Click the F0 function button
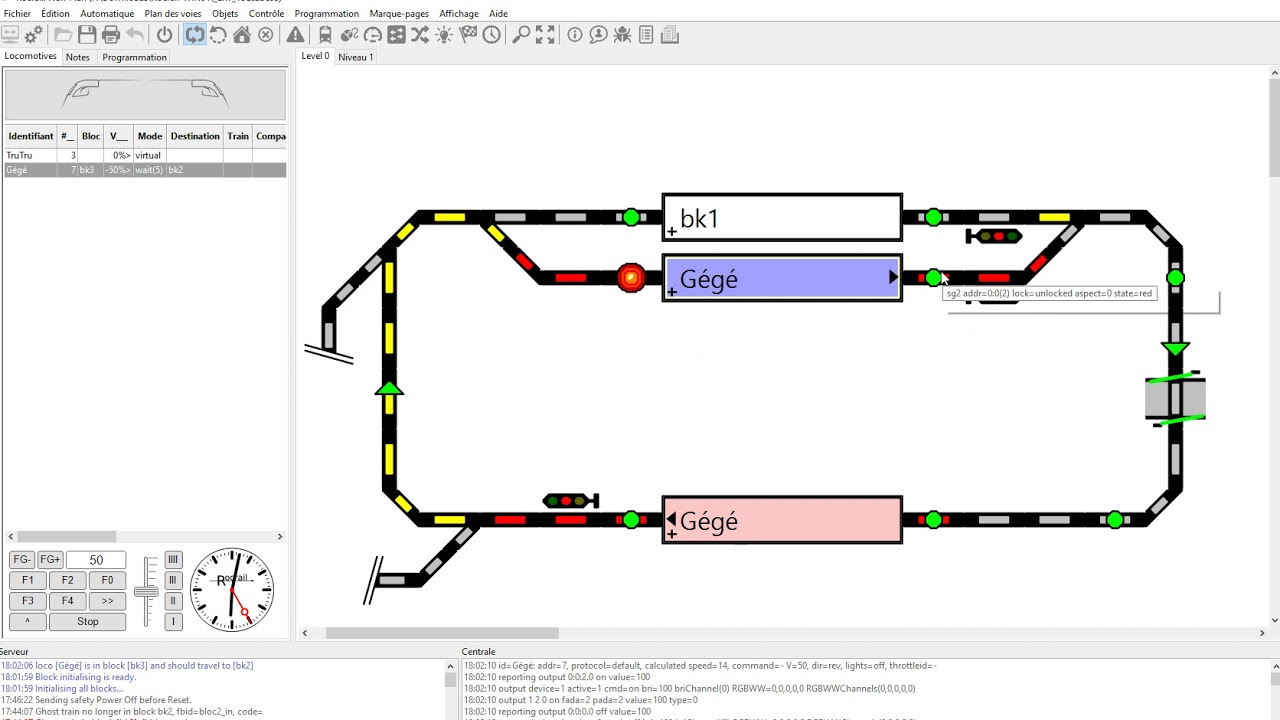This screenshot has width=1280, height=720. [107, 580]
